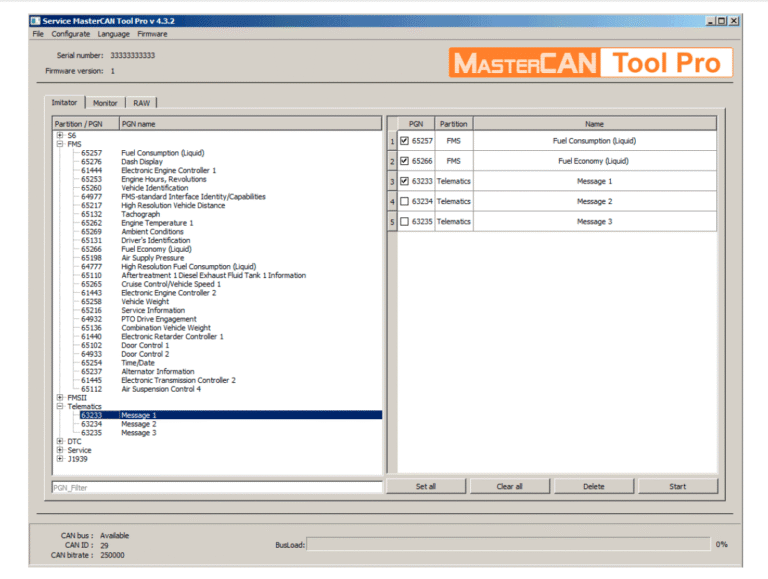The width and height of the screenshot is (768, 579).
Task: Open the Configurate menu
Action: coord(71,34)
